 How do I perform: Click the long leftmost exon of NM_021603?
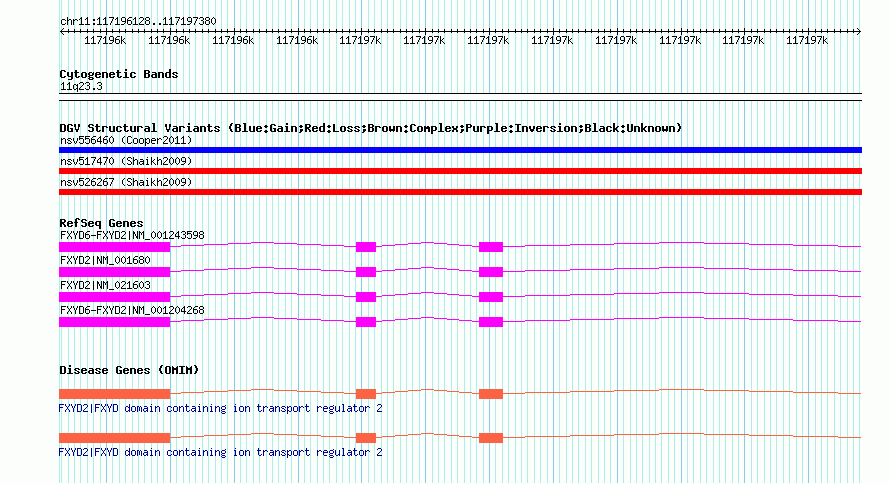coord(115,297)
